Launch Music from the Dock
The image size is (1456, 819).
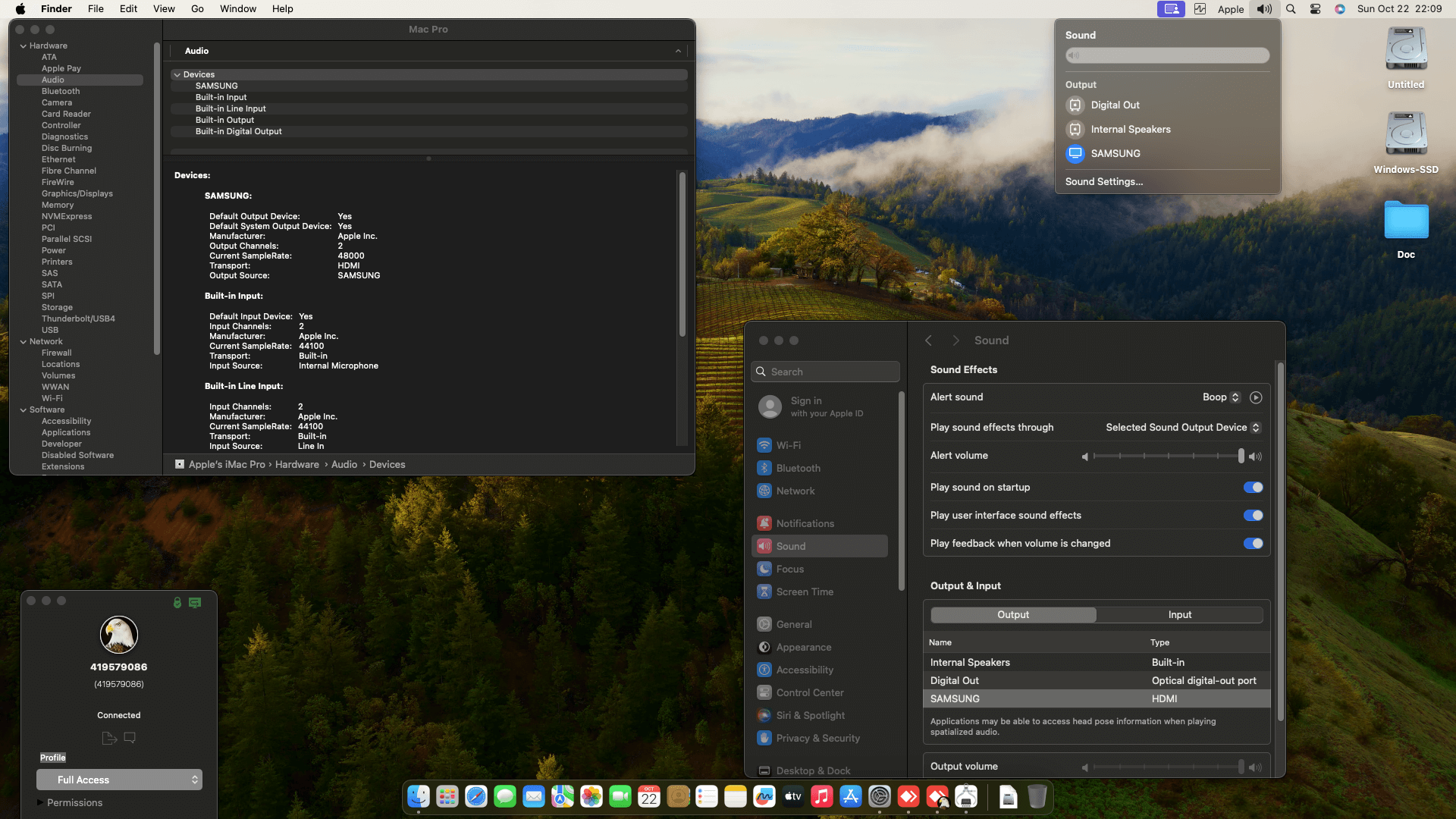click(822, 796)
